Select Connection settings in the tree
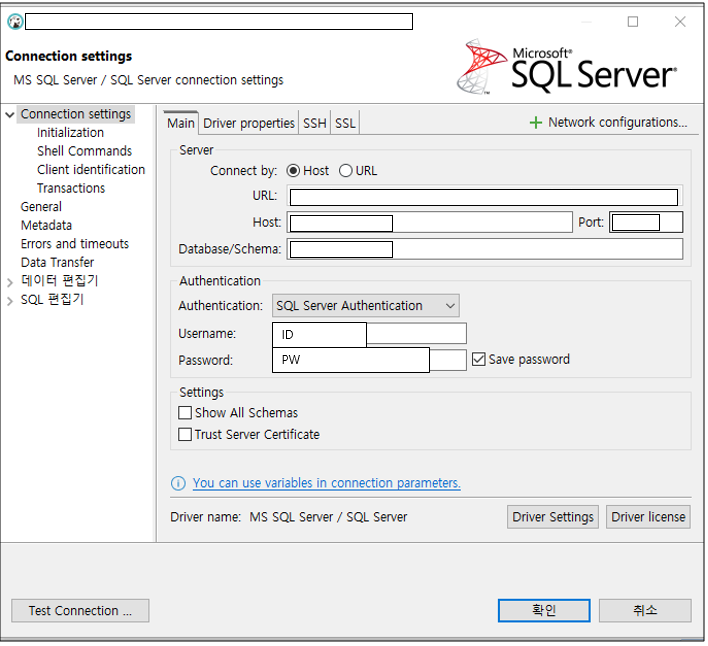 pyautogui.click(x=76, y=114)
